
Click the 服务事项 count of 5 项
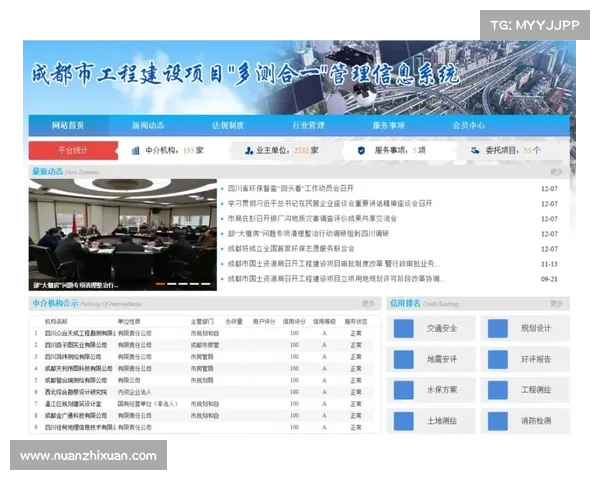(x=419, y=150)
